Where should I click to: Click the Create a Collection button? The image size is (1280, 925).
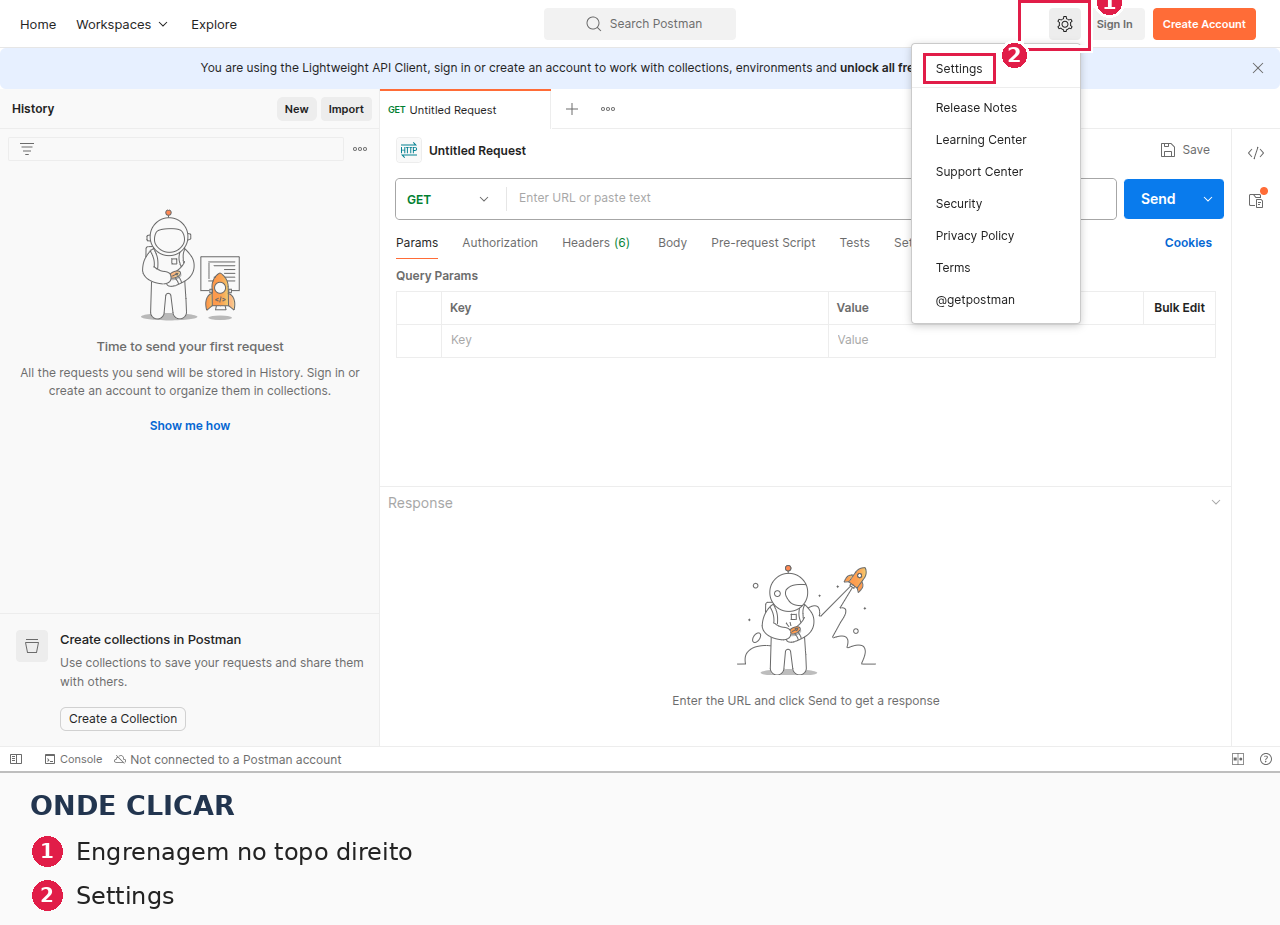point(123,719)
